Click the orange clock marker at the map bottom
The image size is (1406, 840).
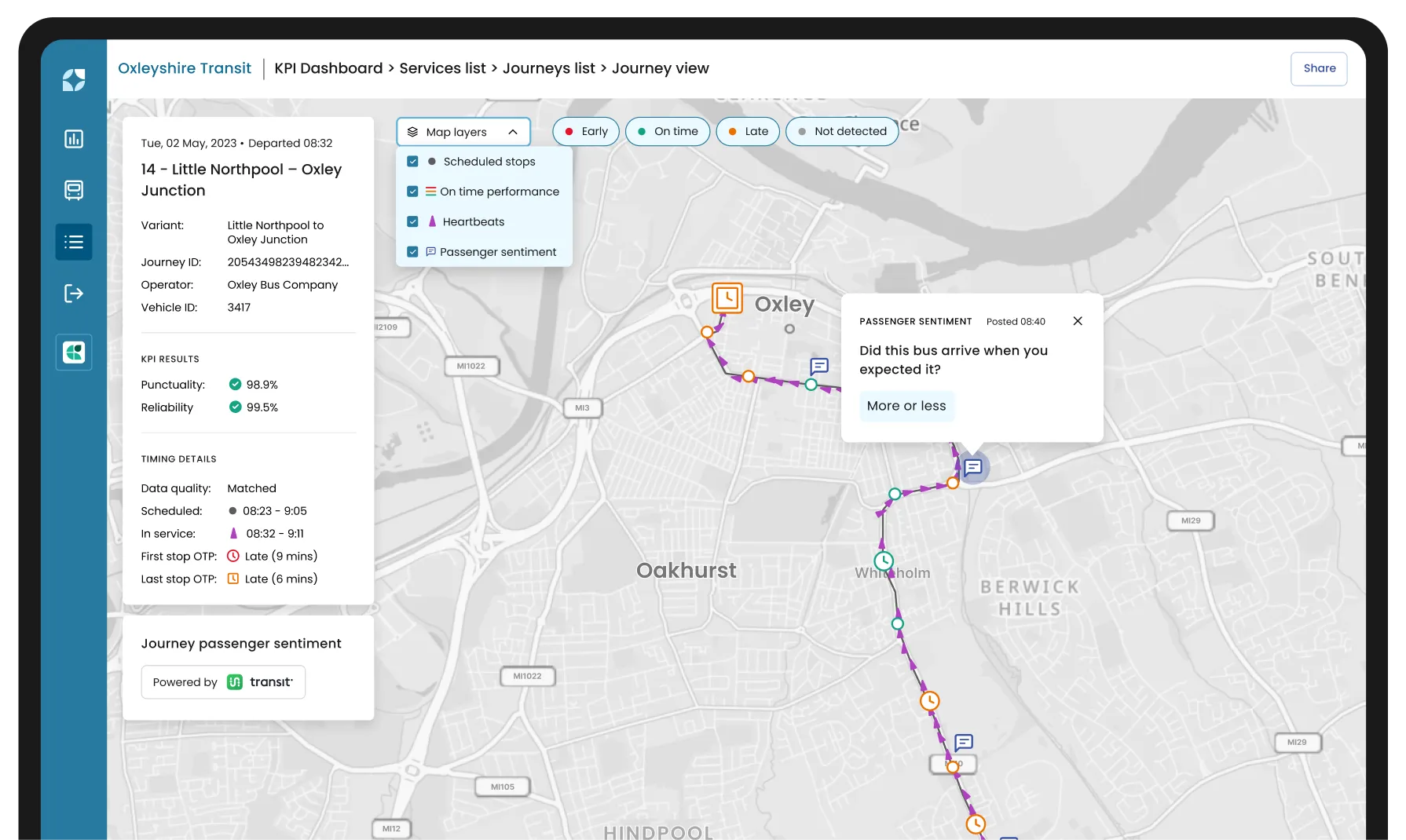tap(976, 824)
